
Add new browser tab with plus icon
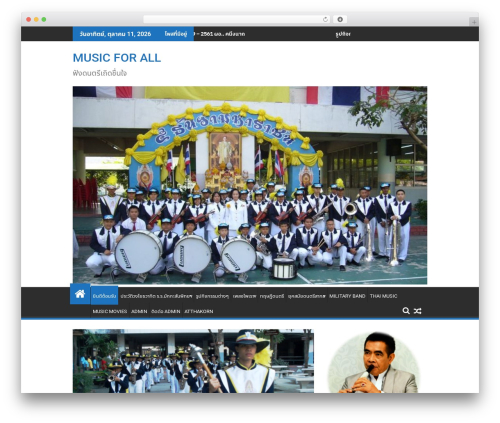pyautogui.click(x=474, y=22)
